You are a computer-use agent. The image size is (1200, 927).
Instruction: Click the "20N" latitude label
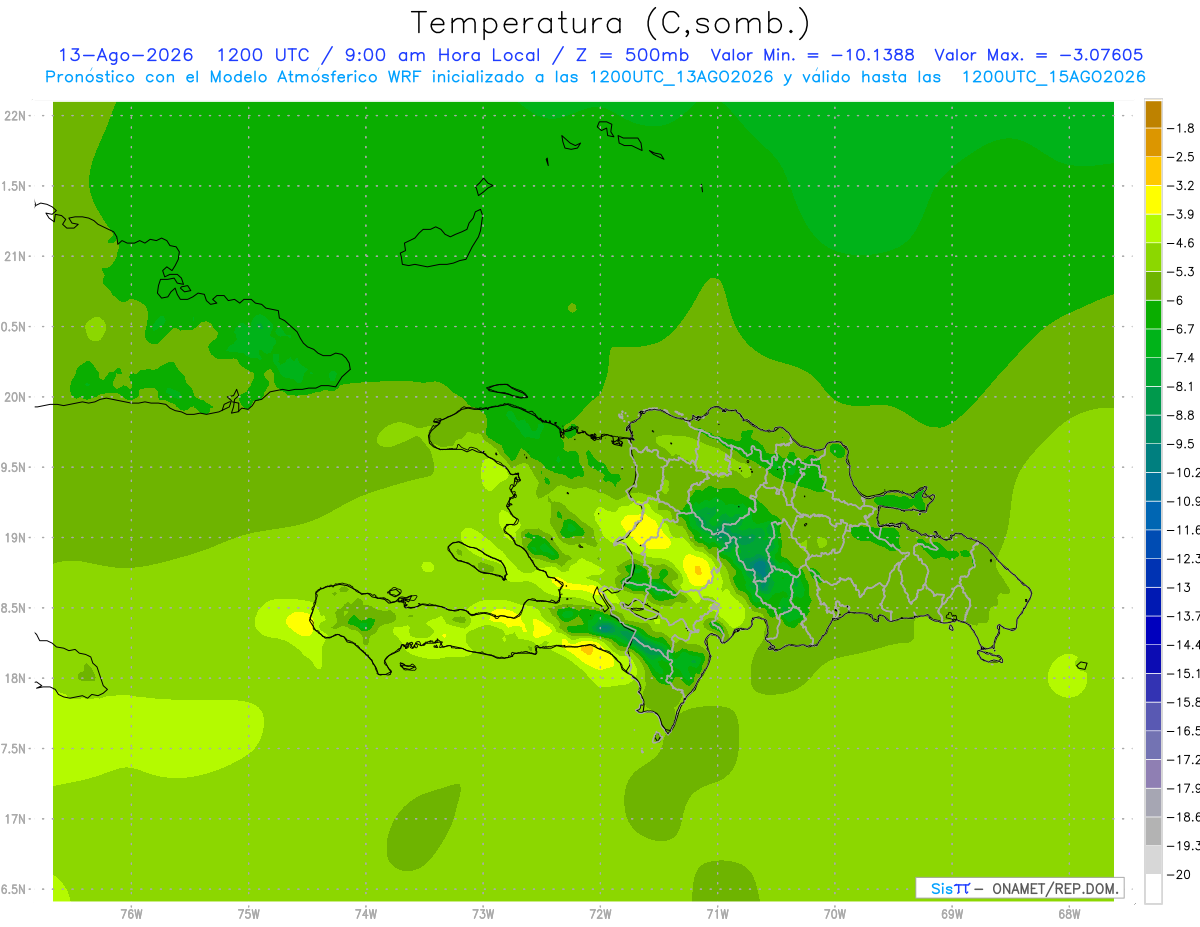click(x=16, y=397)
